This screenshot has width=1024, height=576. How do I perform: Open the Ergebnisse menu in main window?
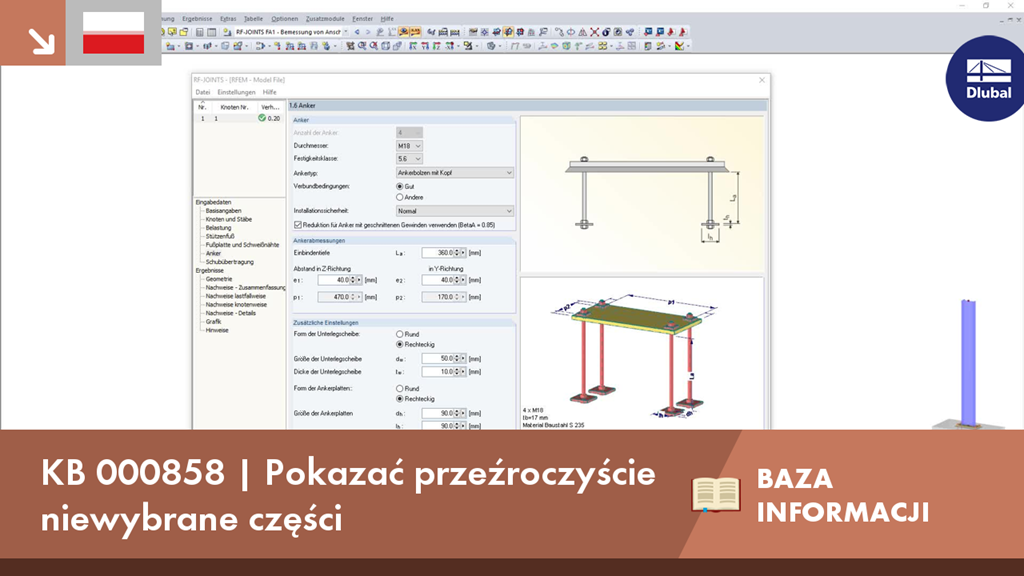tap(197, 19)
